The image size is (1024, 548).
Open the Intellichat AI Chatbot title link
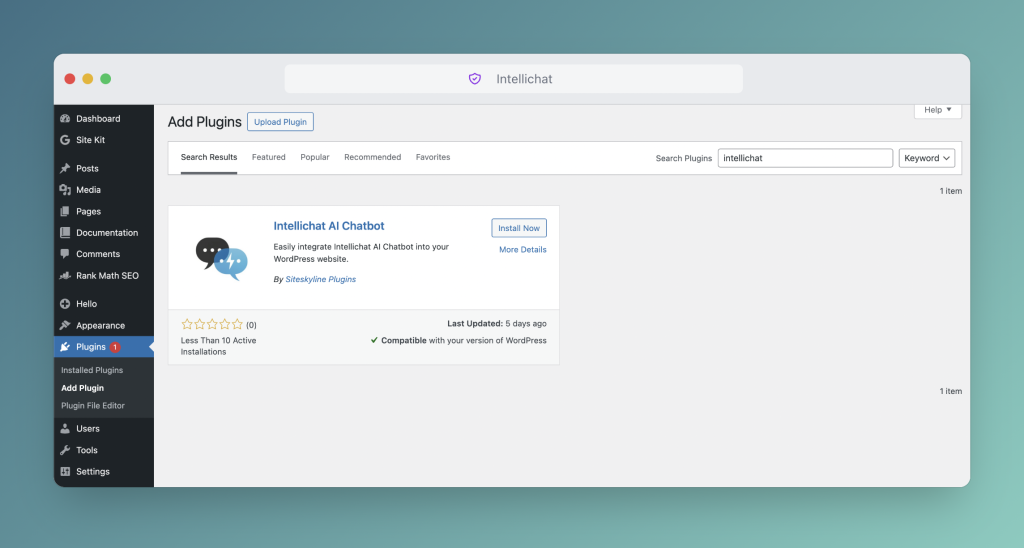pyautogui.click(x=328, y=226)
